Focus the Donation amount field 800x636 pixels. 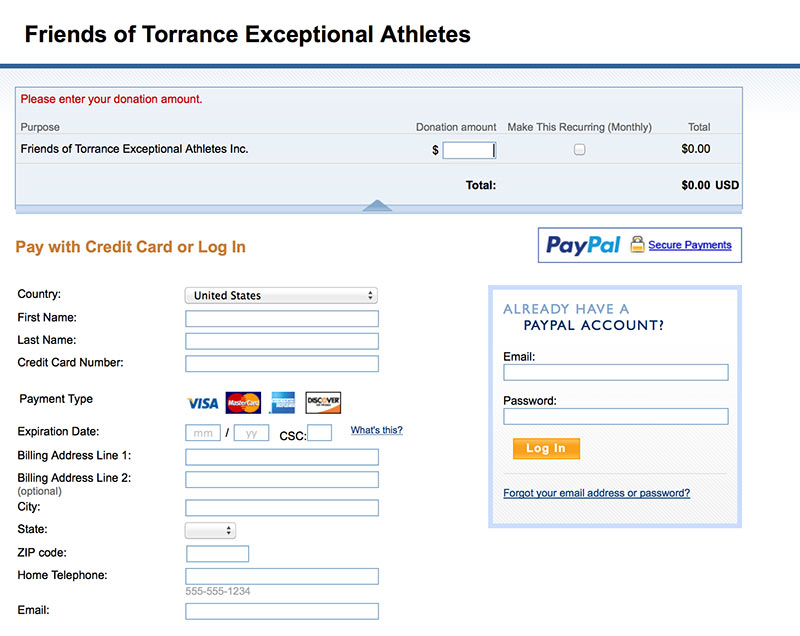coord(469,150)
